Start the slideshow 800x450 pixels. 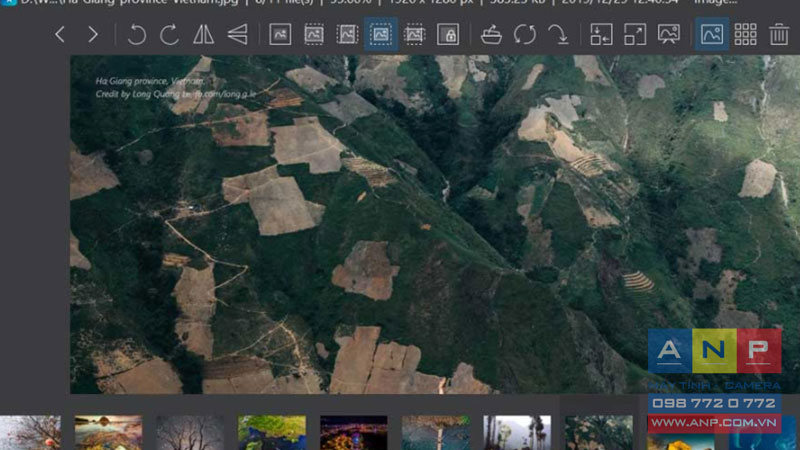669,35
